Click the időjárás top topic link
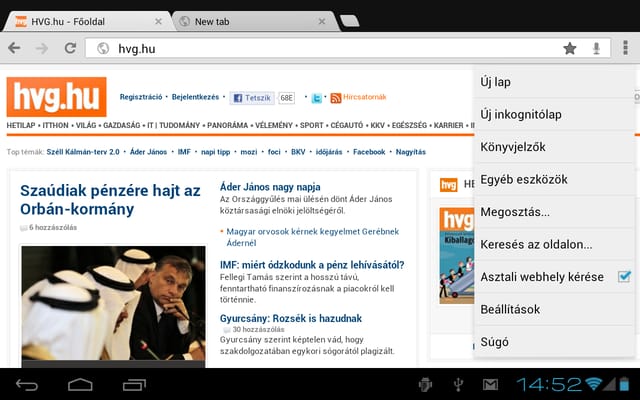This screenshot has width=640, height=400. (x=329, y=152)
